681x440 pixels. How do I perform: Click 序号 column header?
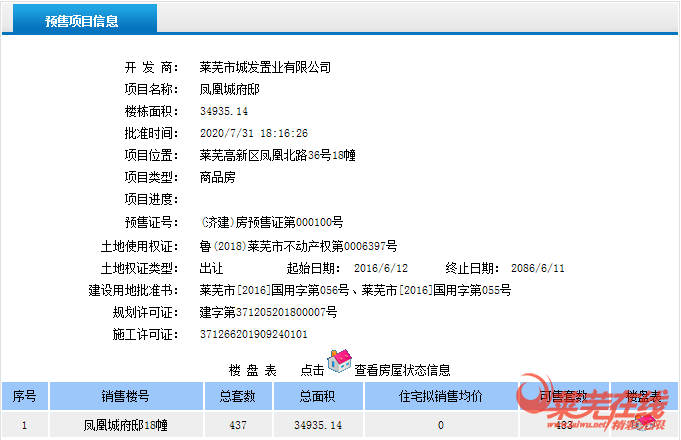[25, 396]
